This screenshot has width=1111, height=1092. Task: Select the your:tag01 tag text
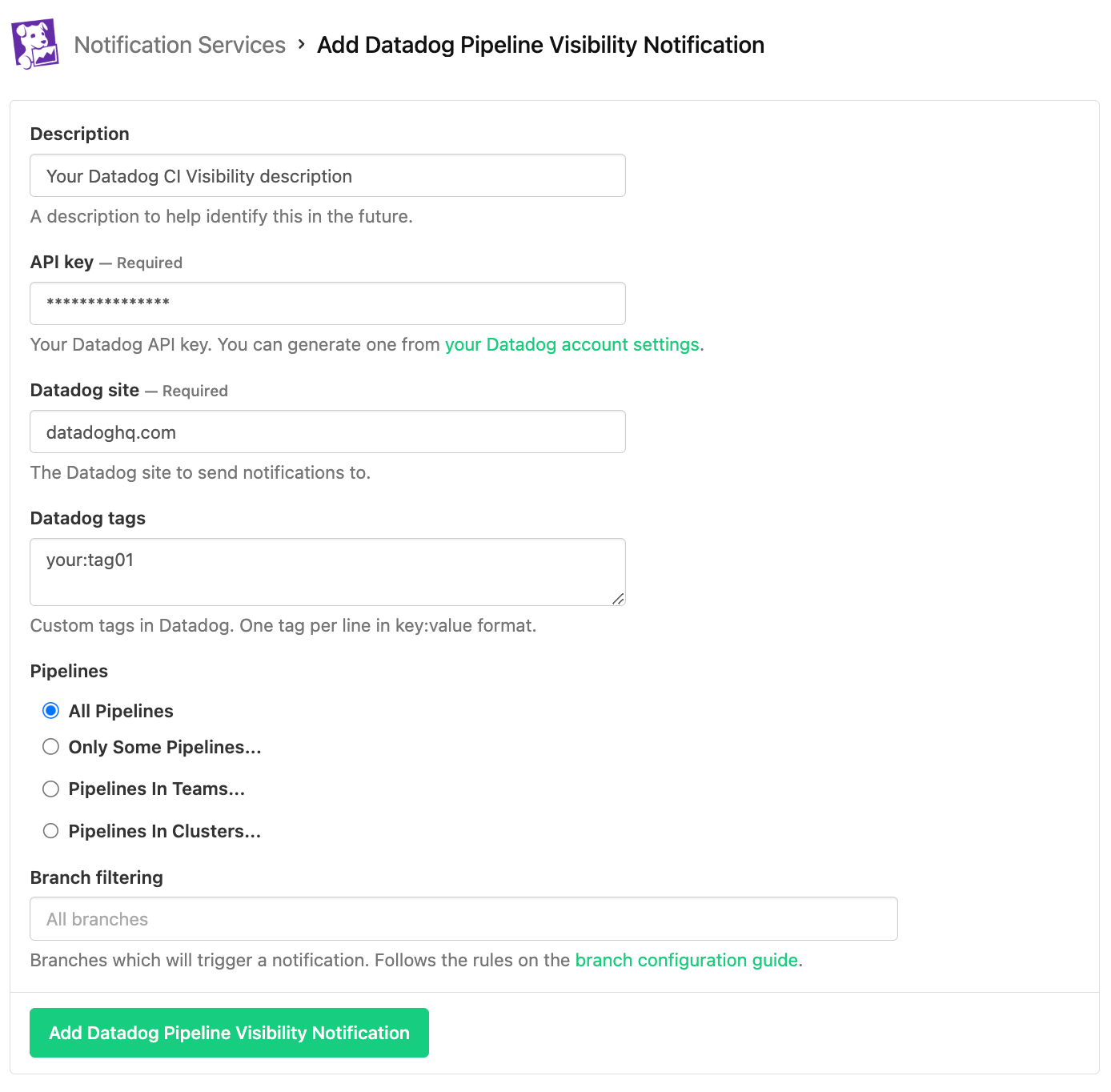point(90,560)
